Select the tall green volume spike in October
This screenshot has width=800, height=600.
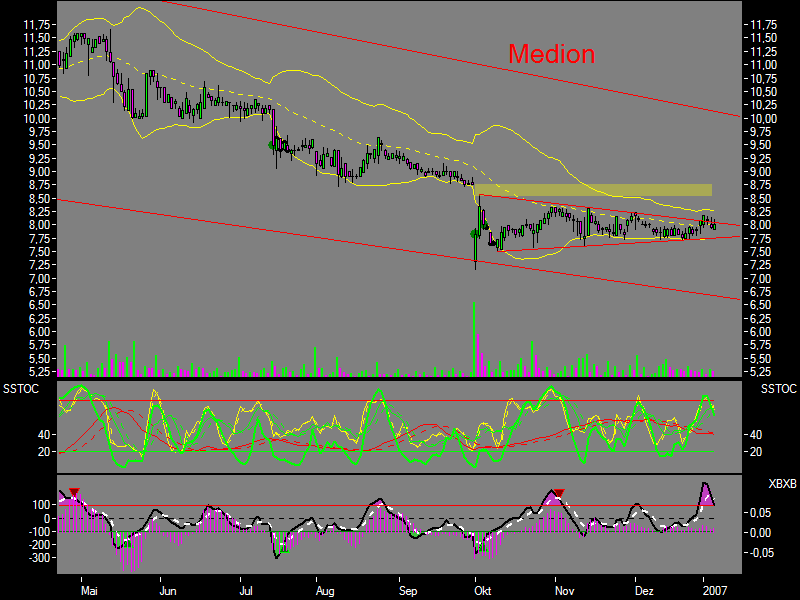473,330
